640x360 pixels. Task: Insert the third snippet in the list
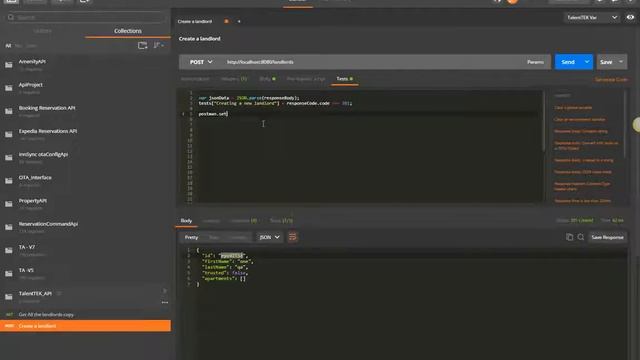tap(580, 131)
